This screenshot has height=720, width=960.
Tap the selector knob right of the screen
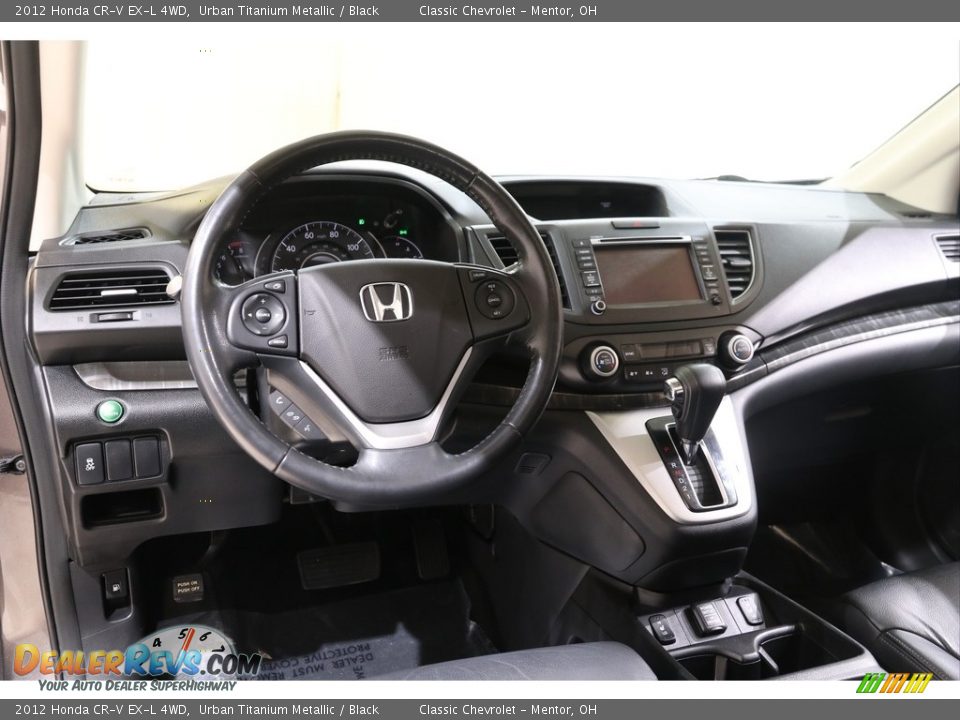pyautogui.click(x=714, y=299)
